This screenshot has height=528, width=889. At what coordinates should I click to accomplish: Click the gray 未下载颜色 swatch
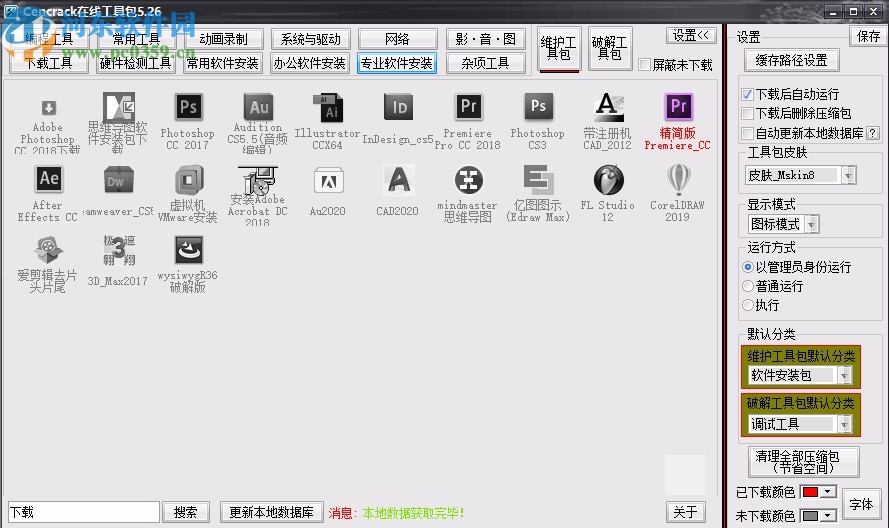pos(810,516)
